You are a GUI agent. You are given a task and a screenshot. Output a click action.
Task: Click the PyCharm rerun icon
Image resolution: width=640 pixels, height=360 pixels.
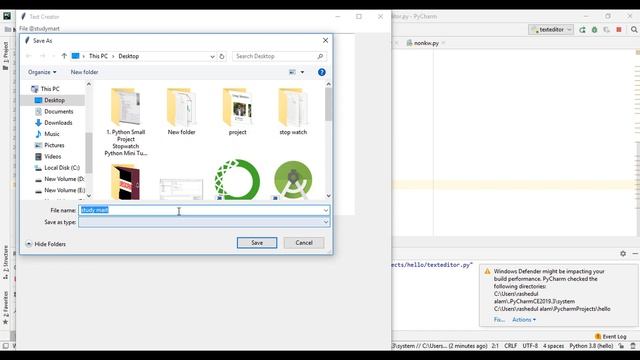click(582, 30)
